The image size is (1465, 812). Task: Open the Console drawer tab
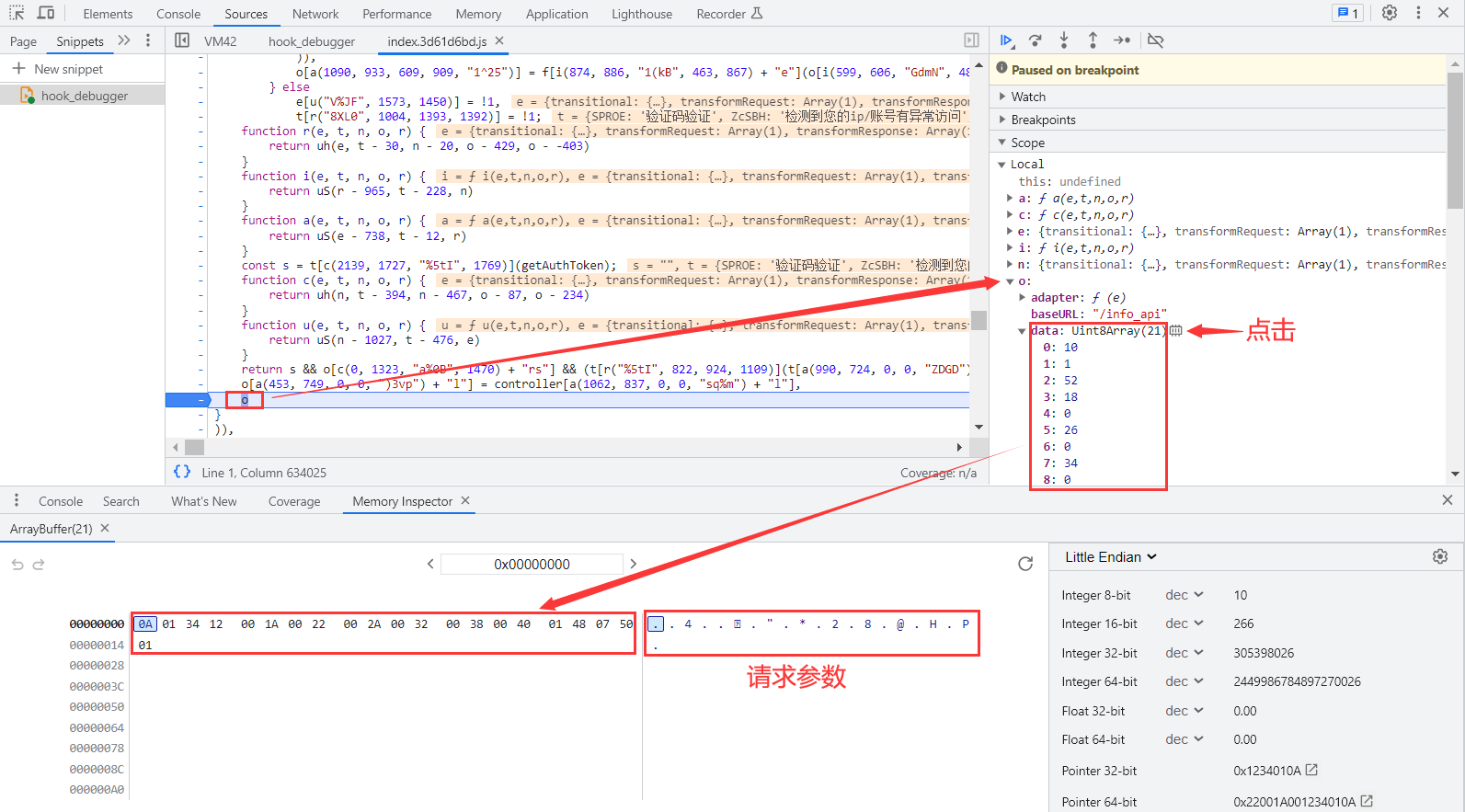61,501
